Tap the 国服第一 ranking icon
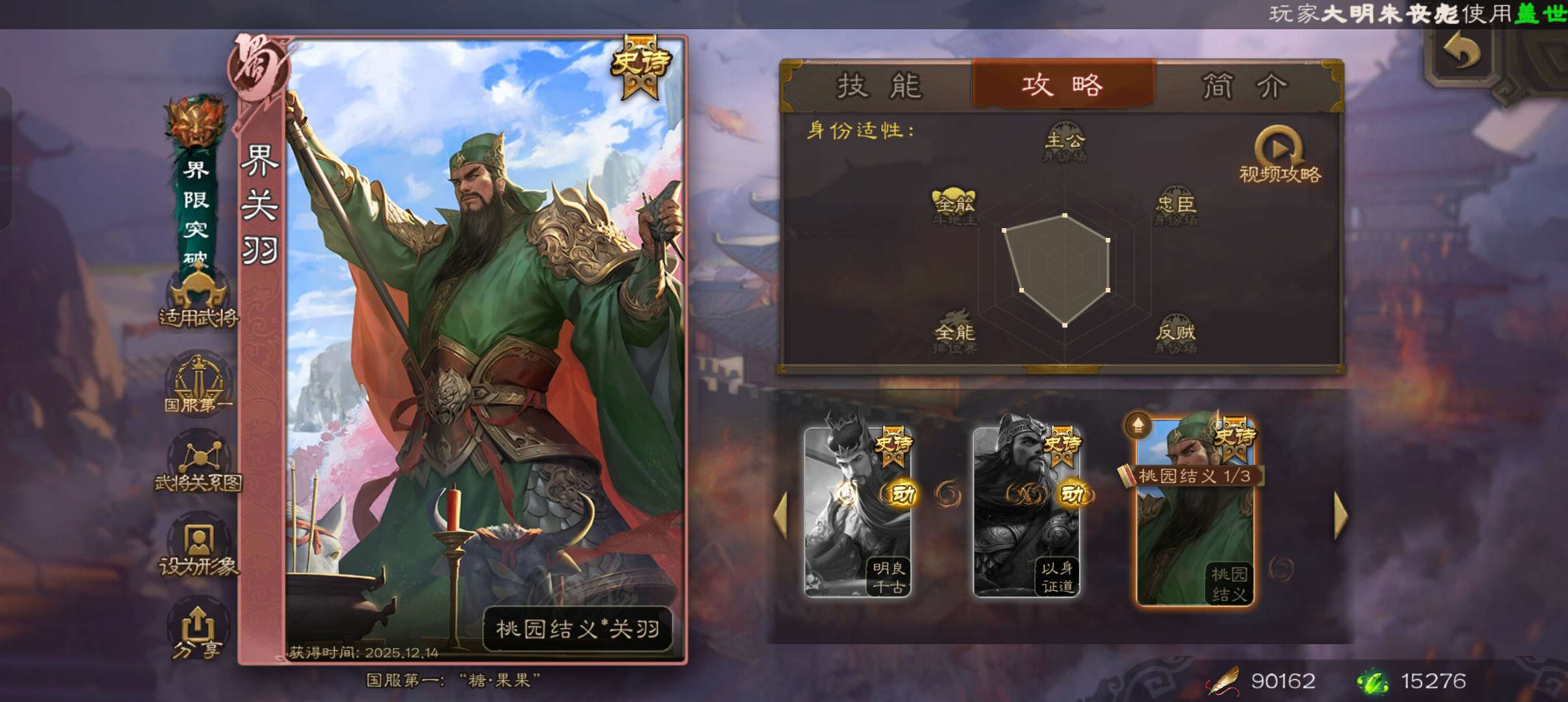 point(198,385)
